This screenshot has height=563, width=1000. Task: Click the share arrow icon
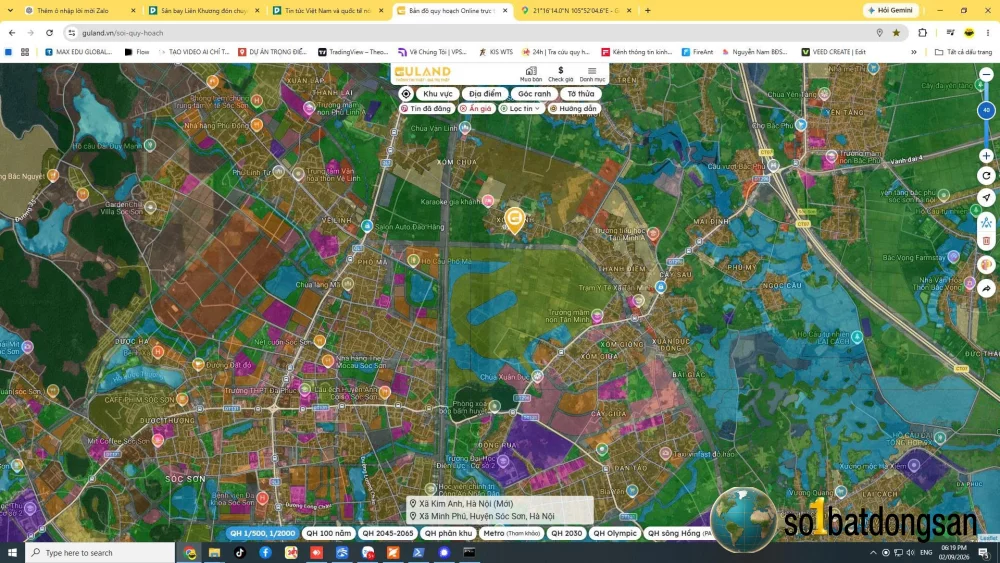click(x=986, y=288)
